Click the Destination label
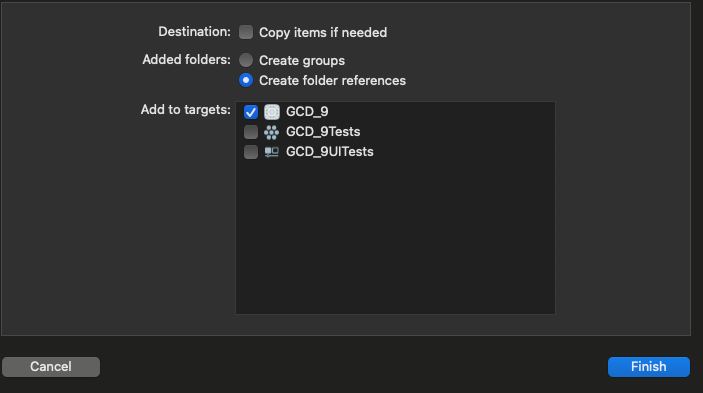The image size is (703, 393). (x=194, y=32)
